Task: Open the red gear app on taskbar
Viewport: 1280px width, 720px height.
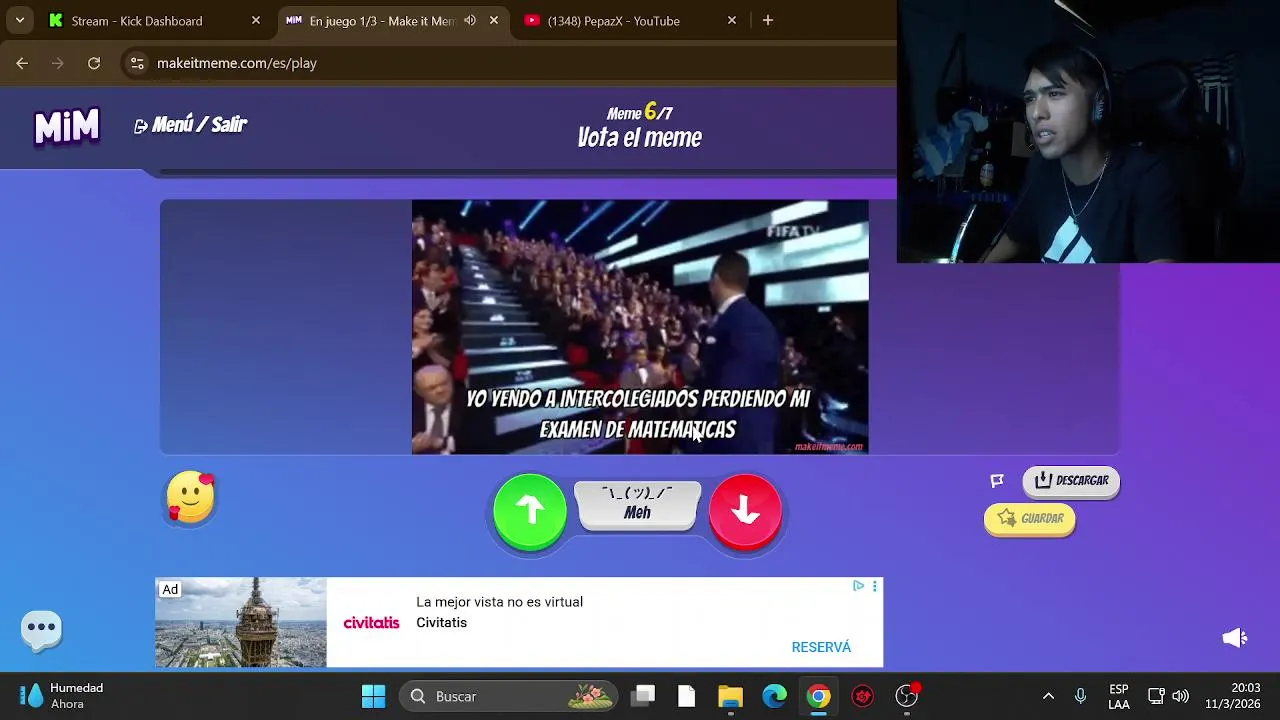Action: click(863, 697)
